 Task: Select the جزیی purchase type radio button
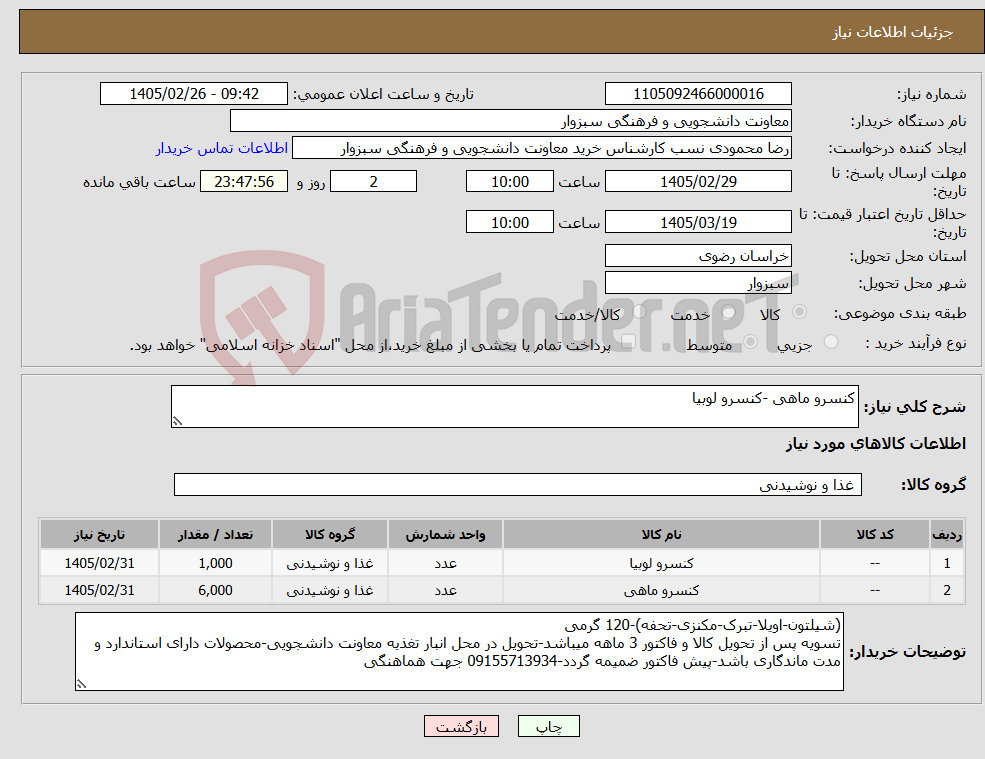(x=830, y=342)
